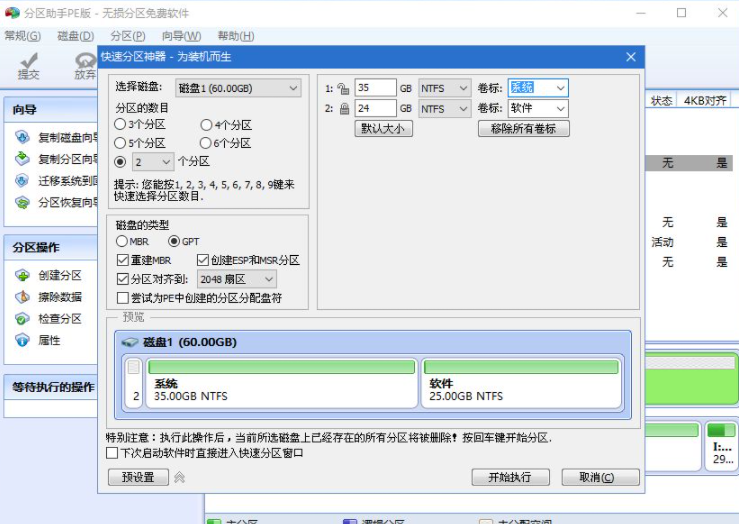Image resolution: width=739 pixels, height=524 pixels.
Task: Click the partition 1 size field showing 35
Action: [375, 88]
